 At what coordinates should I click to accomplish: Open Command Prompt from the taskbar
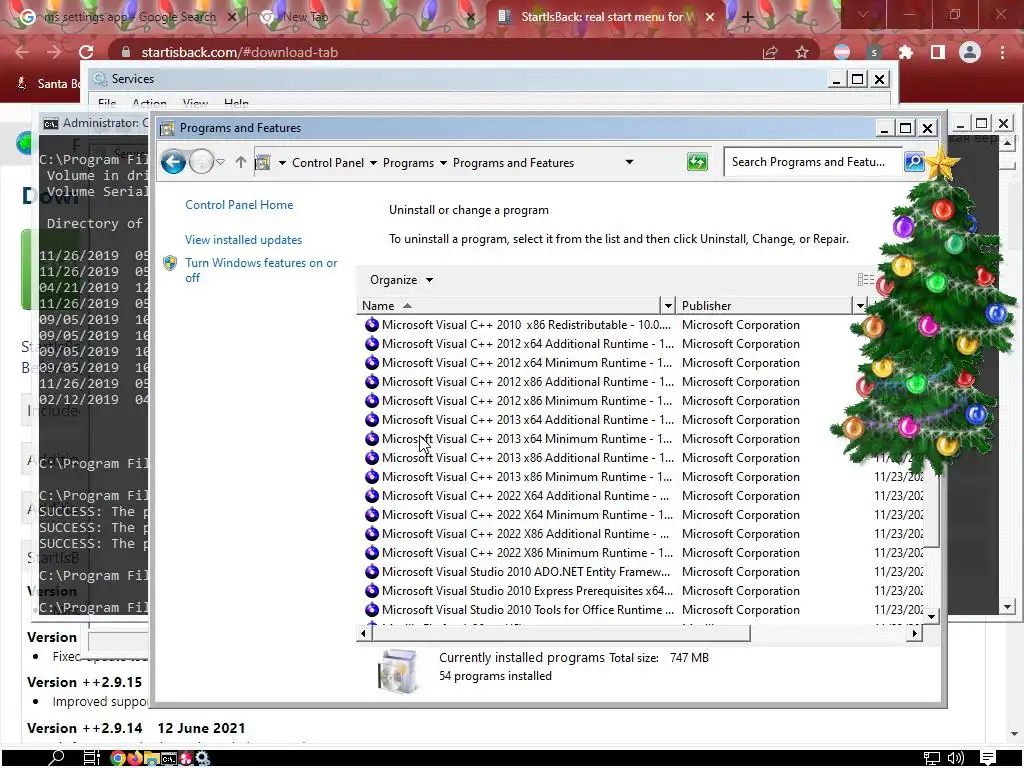168,758
